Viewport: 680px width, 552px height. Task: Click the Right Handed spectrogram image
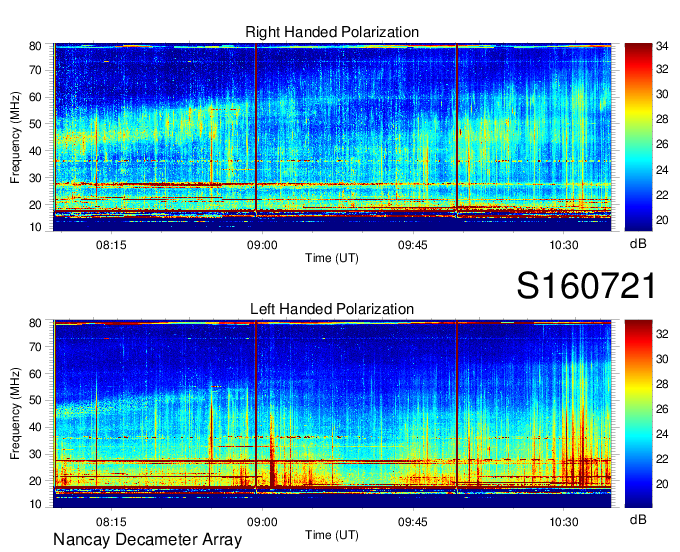332,137
